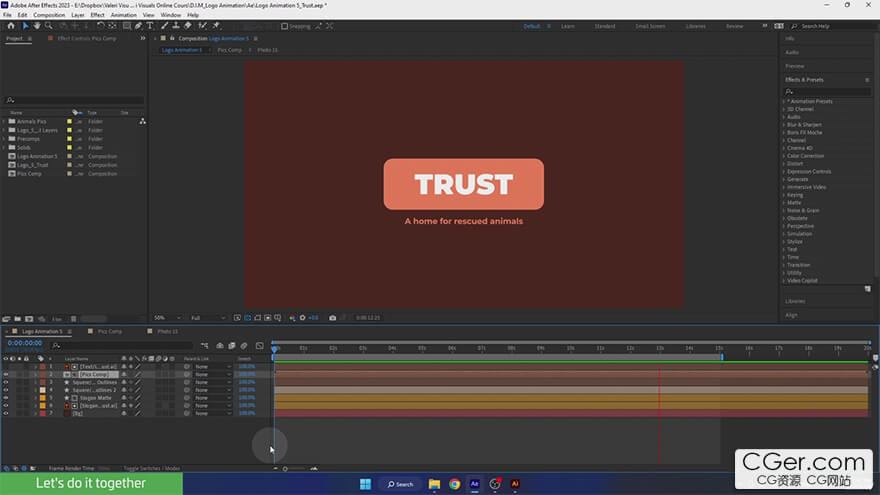Click timeline zoom slider at bottom
The width and height of the screenshot is (880, 495).
[x=294, y=469]
